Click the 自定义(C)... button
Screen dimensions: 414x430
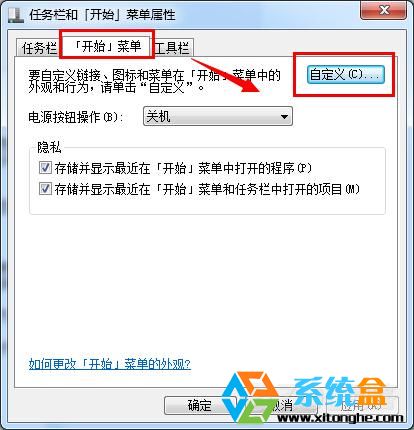coord(345,74)
